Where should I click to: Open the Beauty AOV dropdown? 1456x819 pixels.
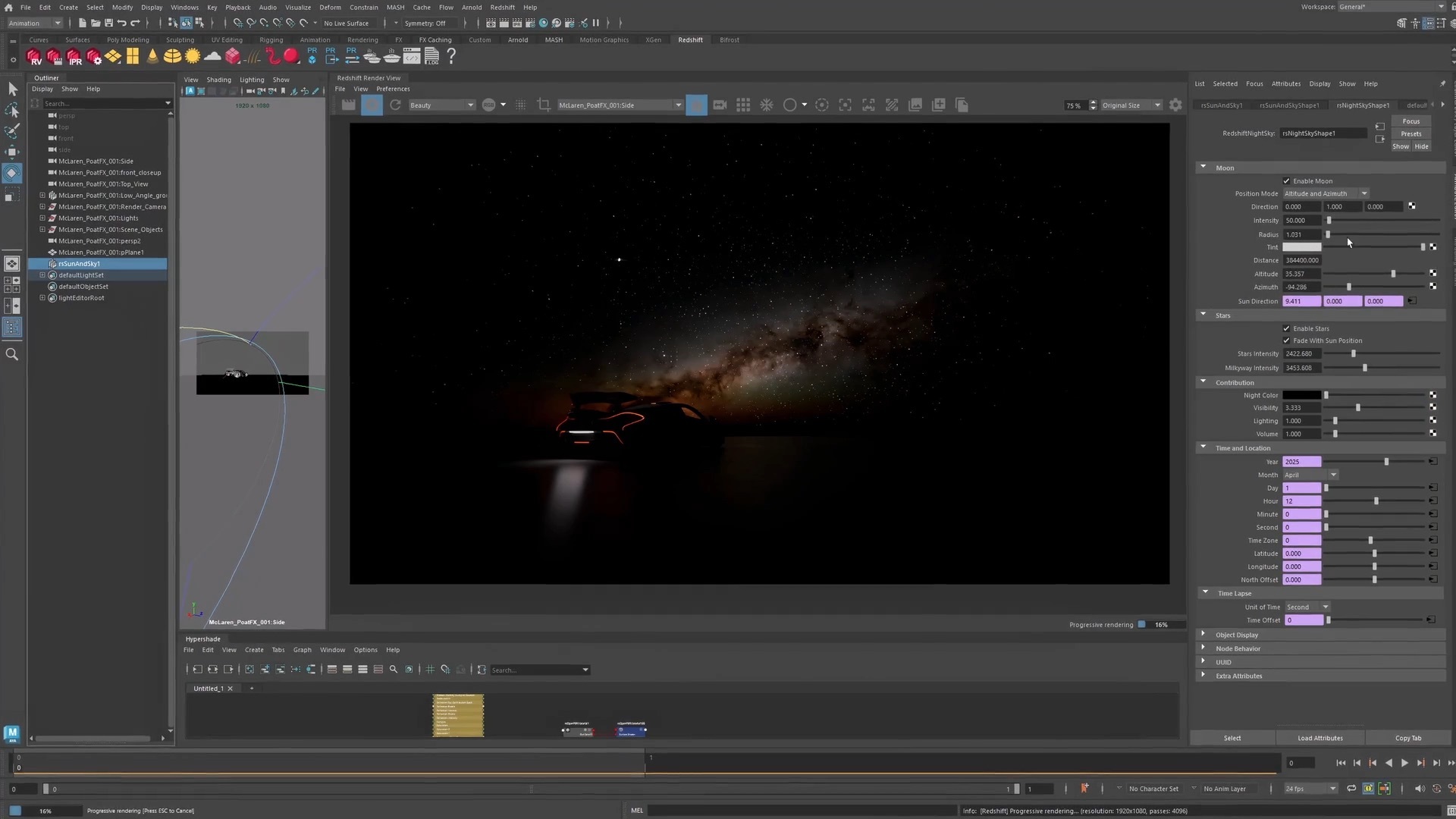(x=470, y=105)
